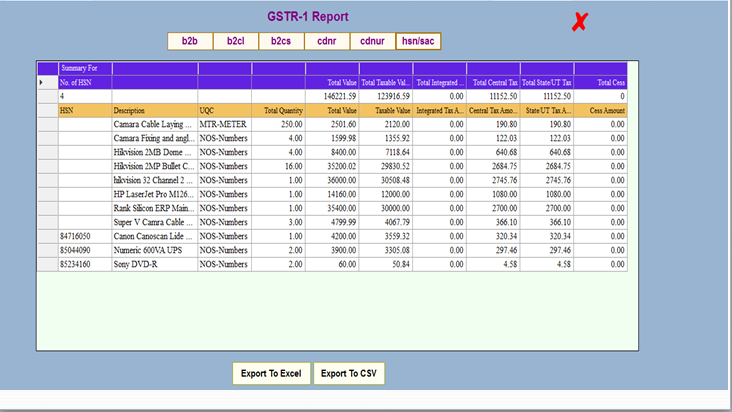Click the total taxable value 123916.59
The image size is (732, 412).
(x=386, y=97)
